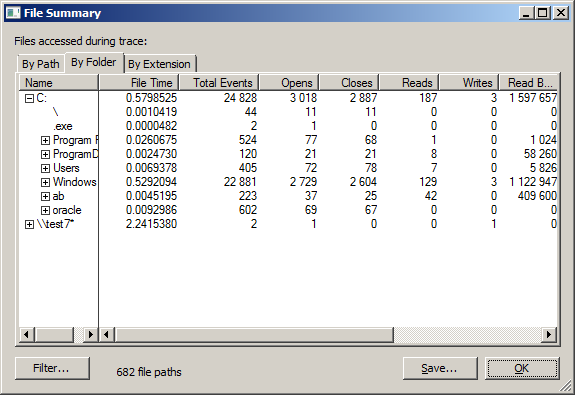Click the left arrow of Name pane scrollbar
575x395 pixels.
(x=26, y=334)
